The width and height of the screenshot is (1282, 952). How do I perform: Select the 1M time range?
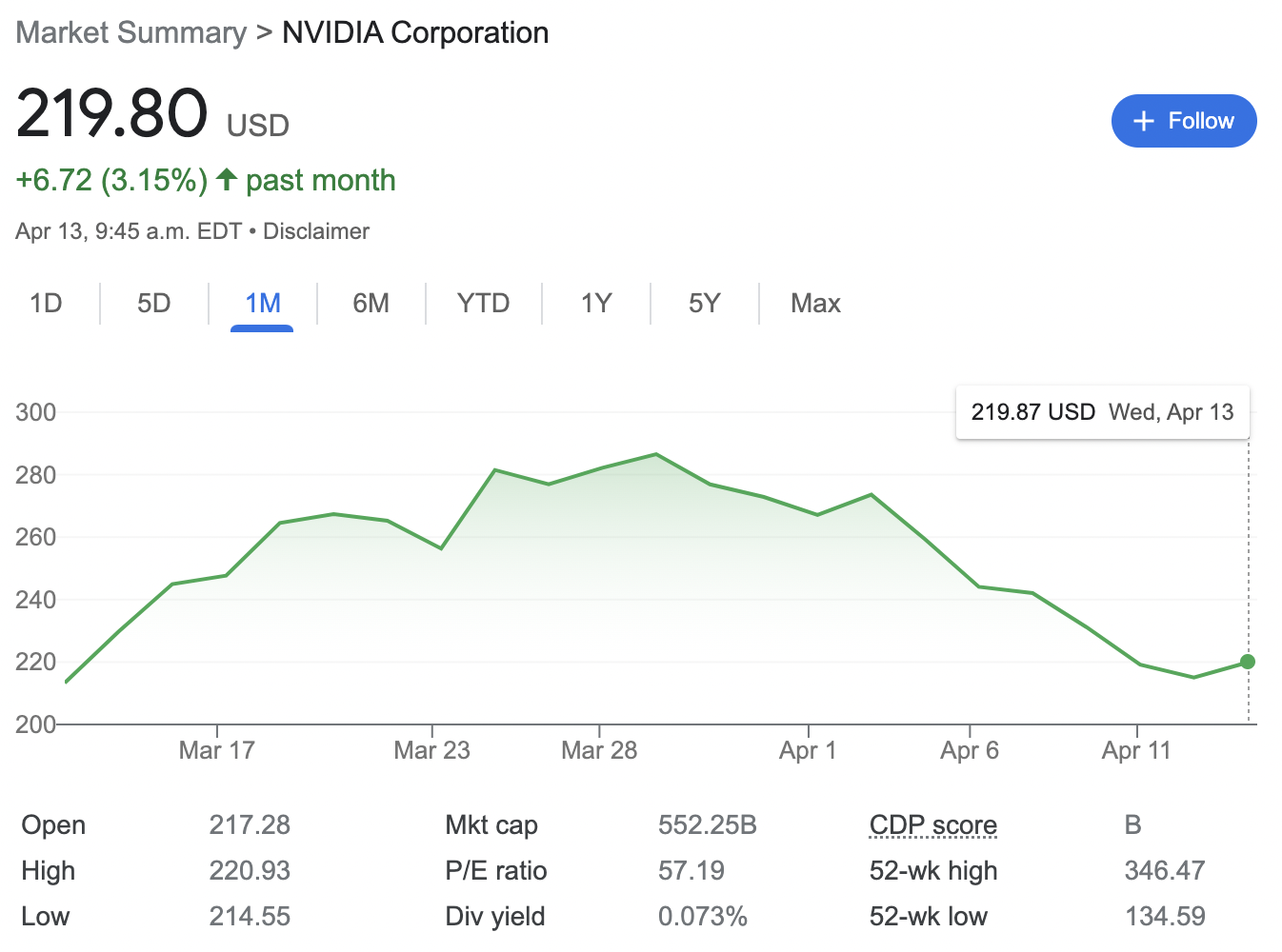(x=263, y=303)
